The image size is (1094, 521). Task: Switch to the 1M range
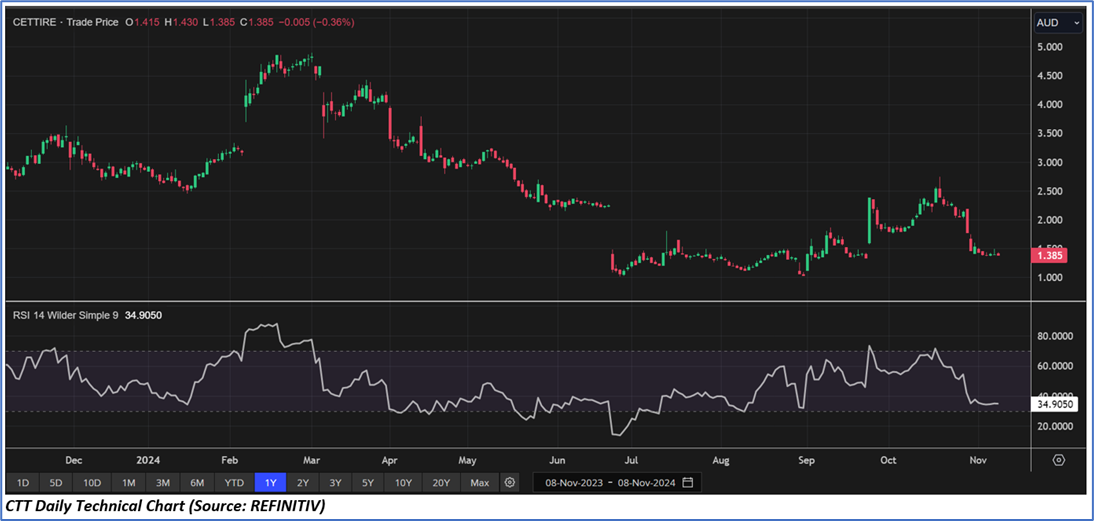pyautogui.click(x=129, y=483)
